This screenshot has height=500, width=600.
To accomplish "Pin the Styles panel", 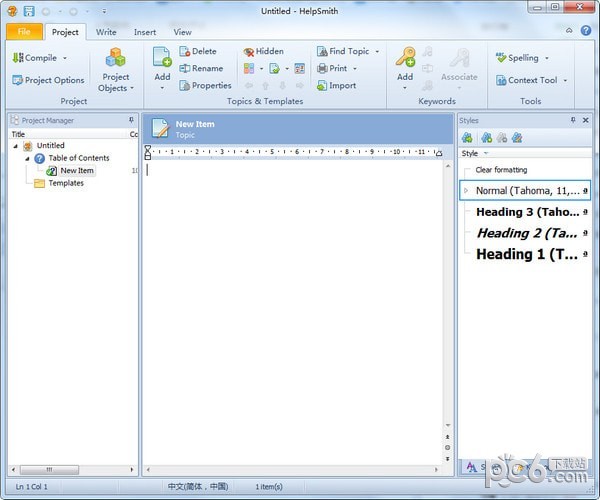I will [573, 120].
